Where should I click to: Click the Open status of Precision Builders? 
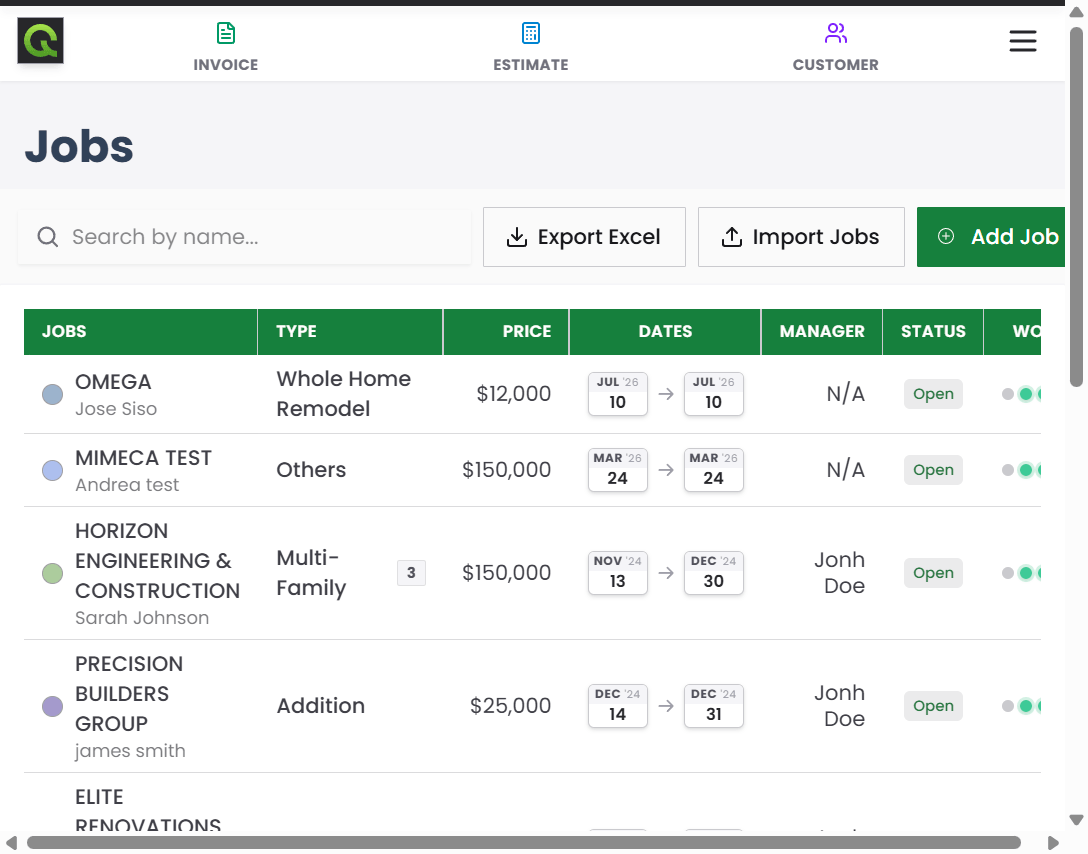933,706
